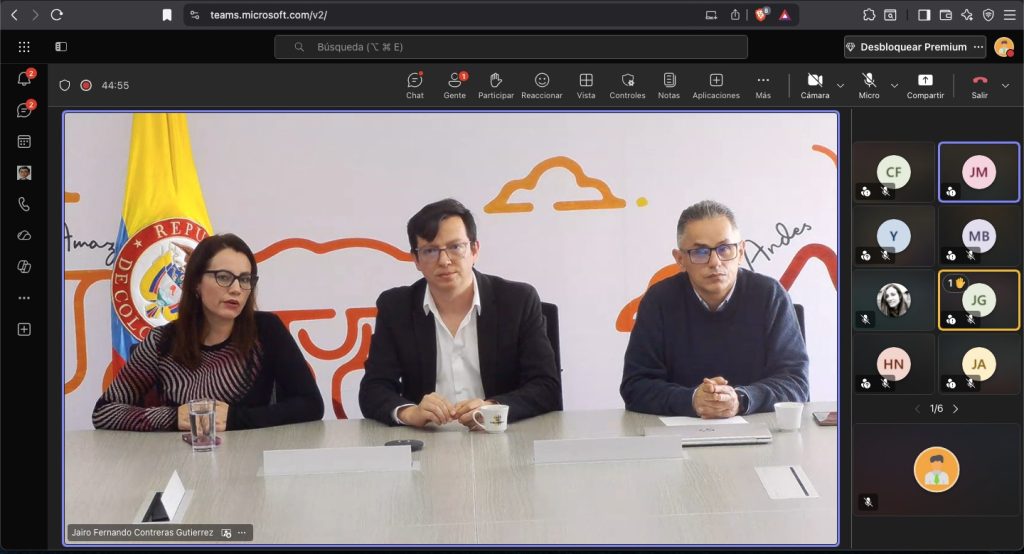Expand the Salir leave options arrow
The image size is (1024, 554).
click(x=1005, y=86)
